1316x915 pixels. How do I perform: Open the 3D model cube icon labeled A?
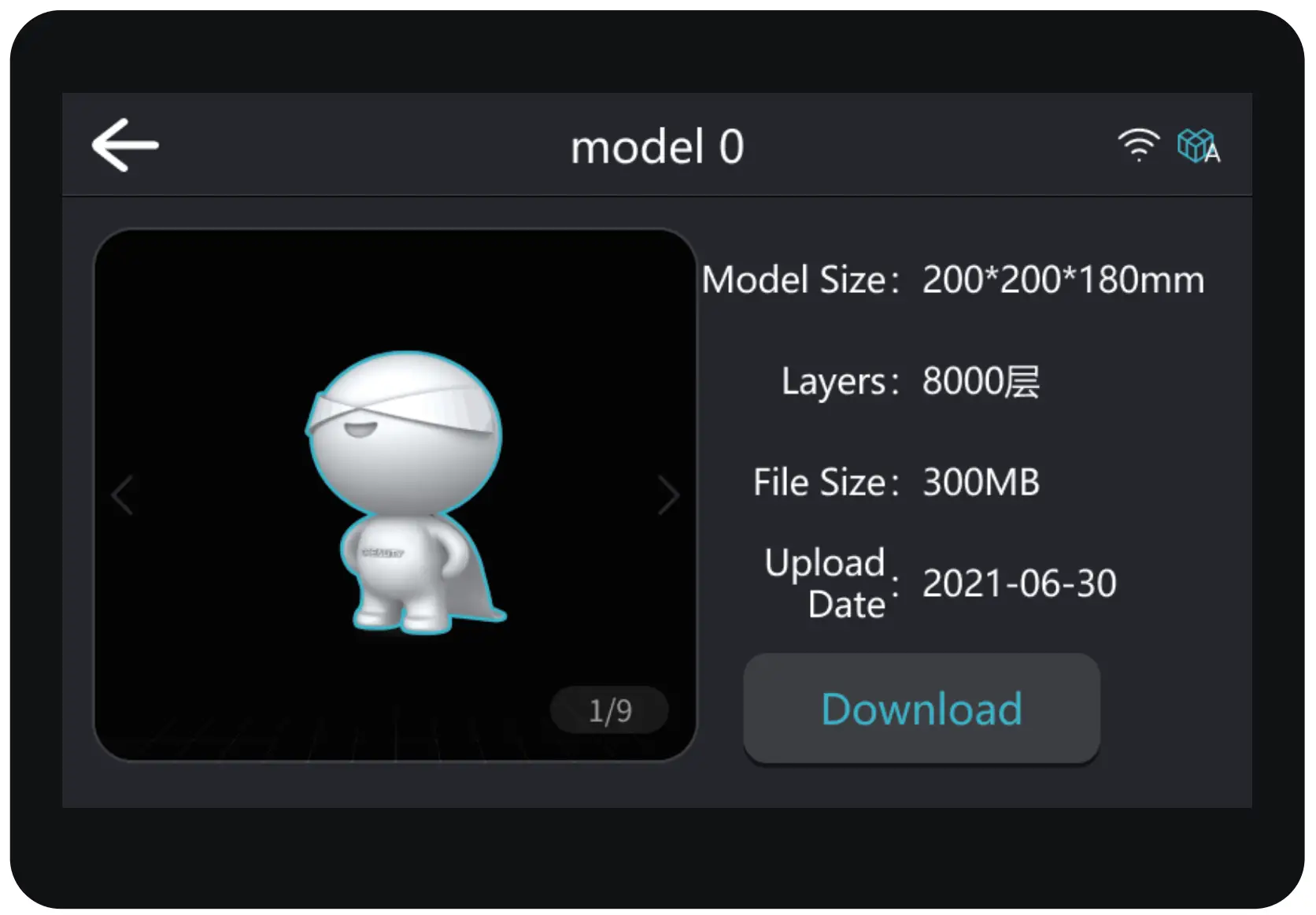(1195, 144)
